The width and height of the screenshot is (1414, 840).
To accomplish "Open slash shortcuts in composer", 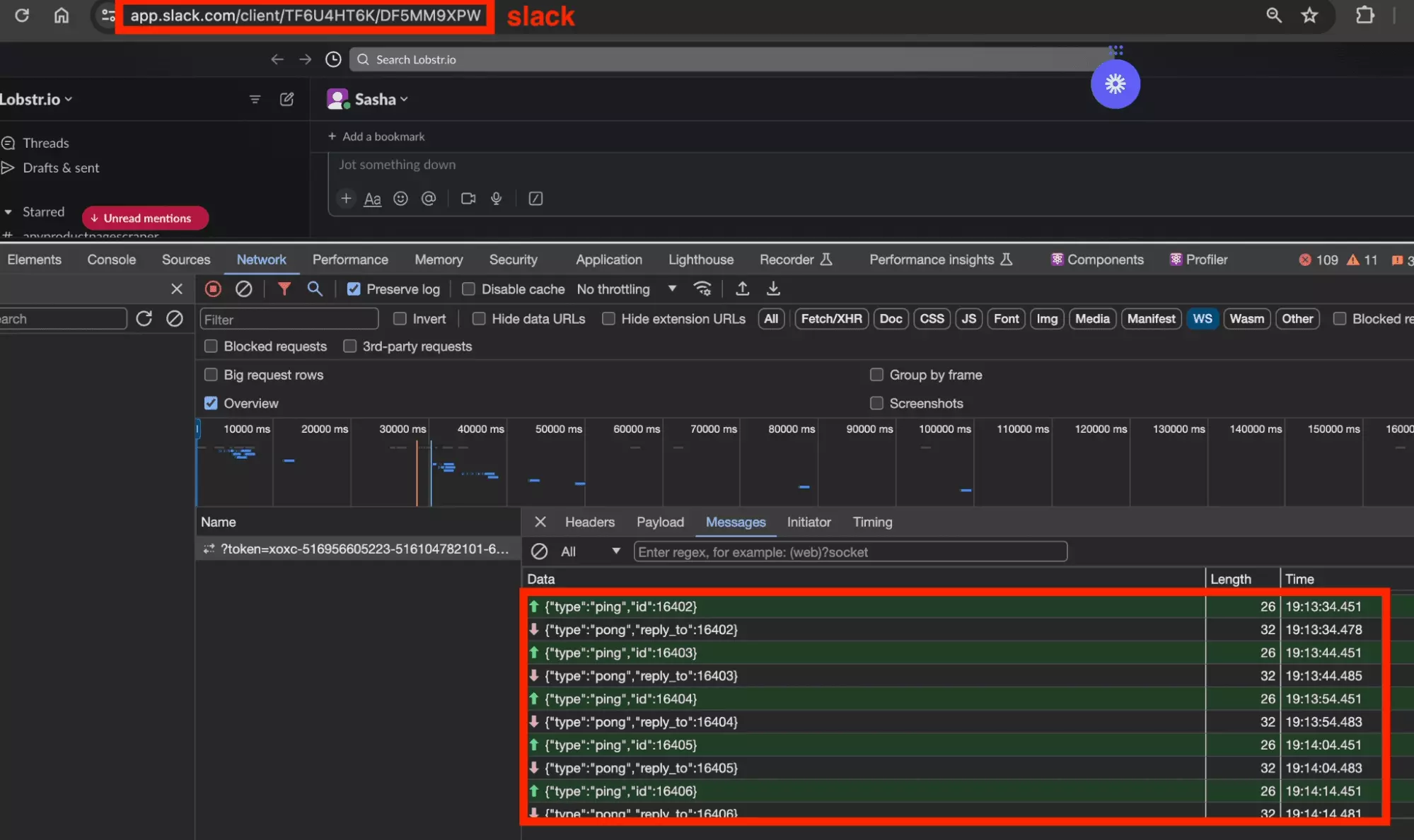I will click(535, 199).
